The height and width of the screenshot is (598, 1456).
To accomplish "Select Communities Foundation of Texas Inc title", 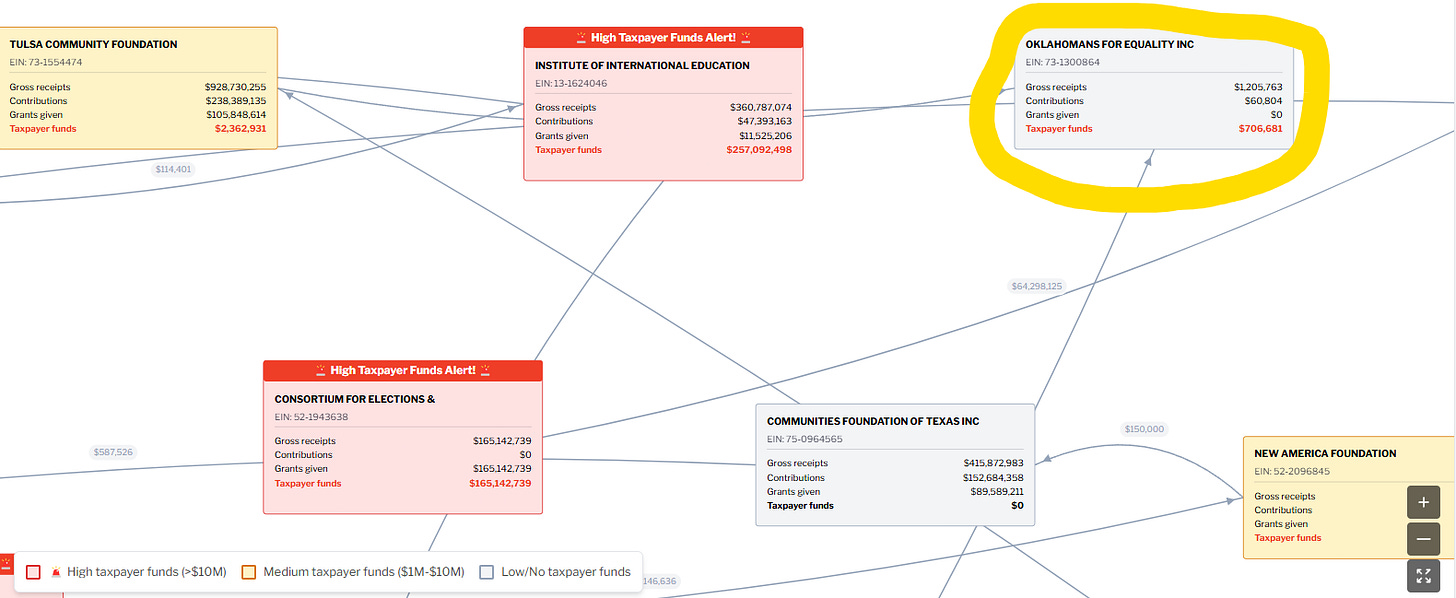I will [x=873, y=421].
